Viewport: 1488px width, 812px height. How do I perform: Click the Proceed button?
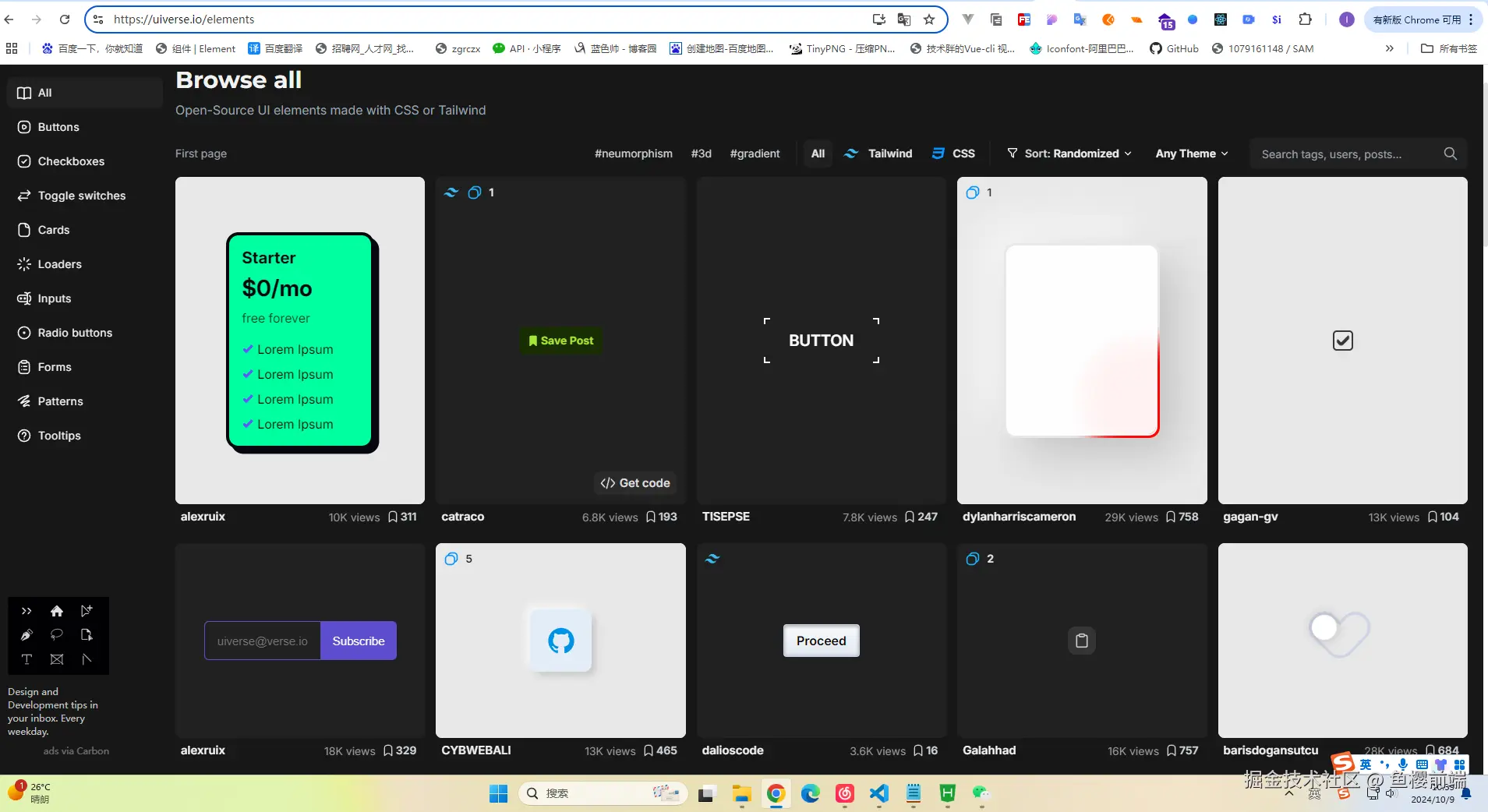[821, 641]
